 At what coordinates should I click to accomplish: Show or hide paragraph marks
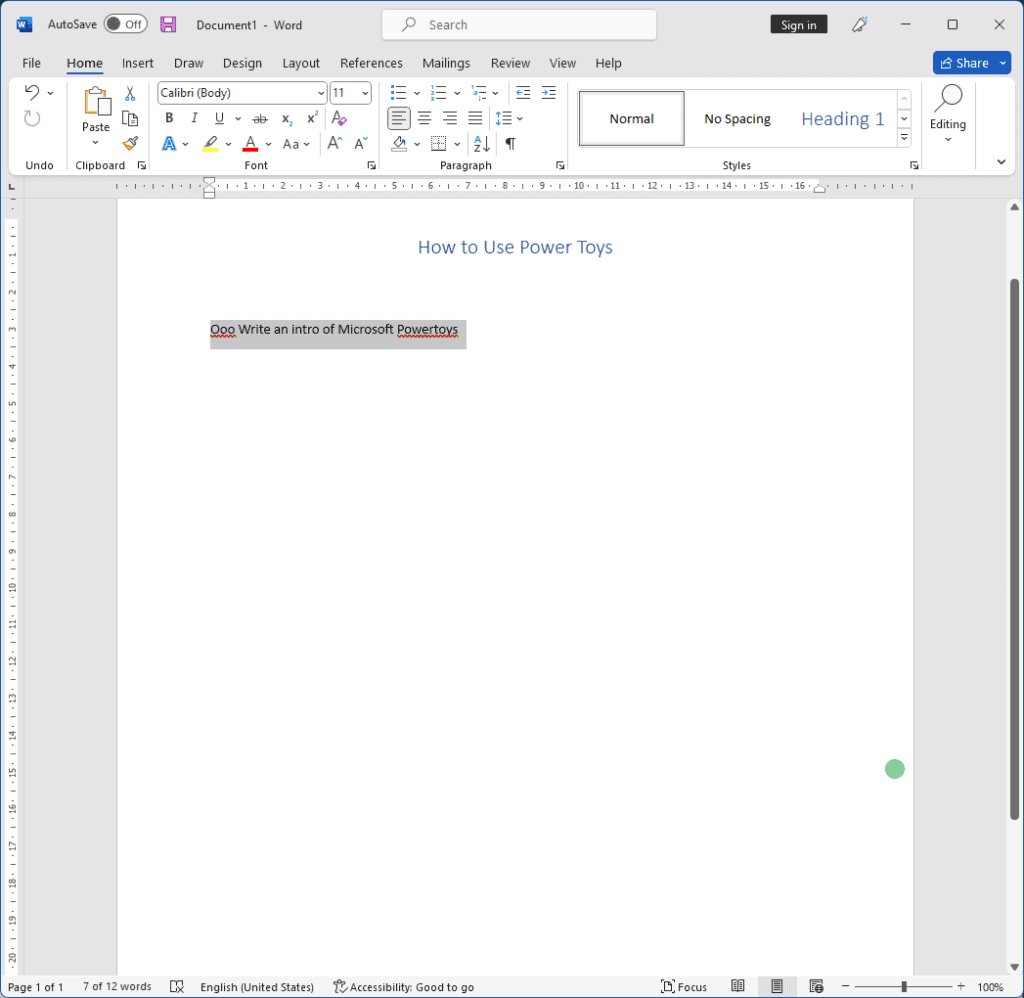[x=511, y=144]
